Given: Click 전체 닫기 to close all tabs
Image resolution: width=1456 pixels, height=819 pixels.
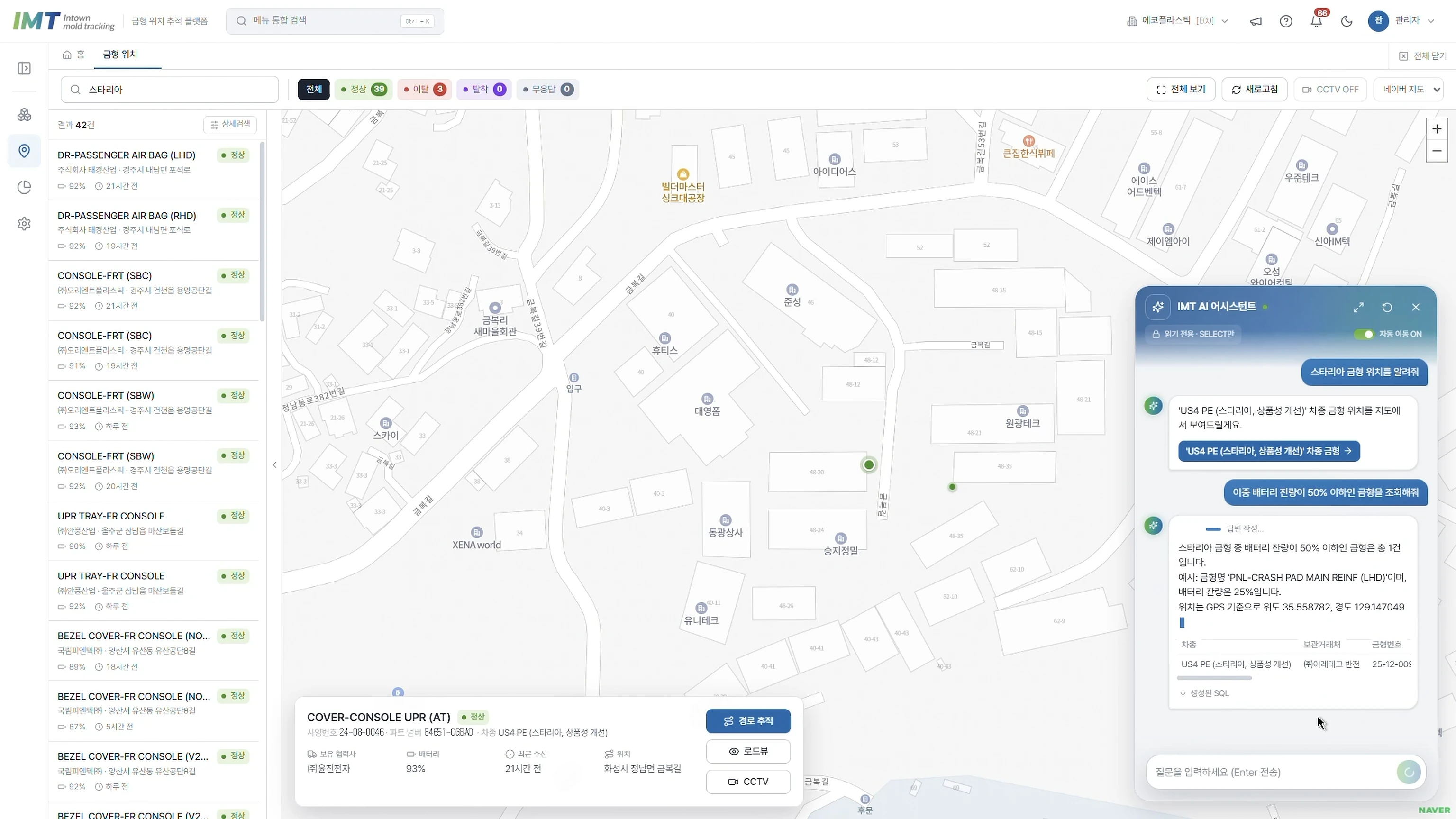Looking at the screenshot, I should coord(1423,55).
